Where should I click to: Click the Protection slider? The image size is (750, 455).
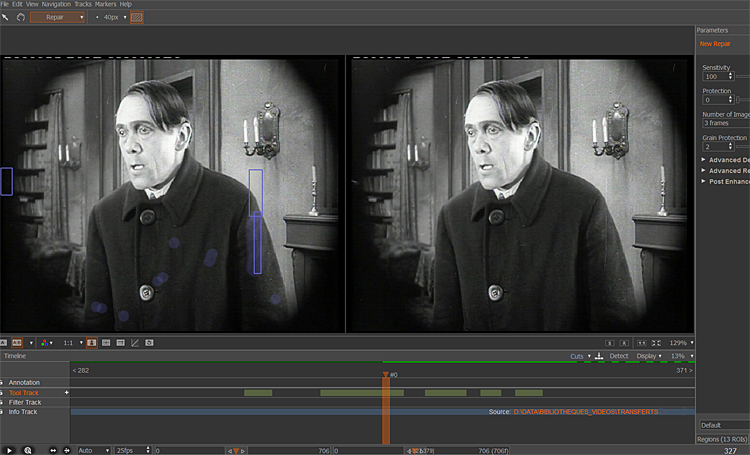pos(743,100)
